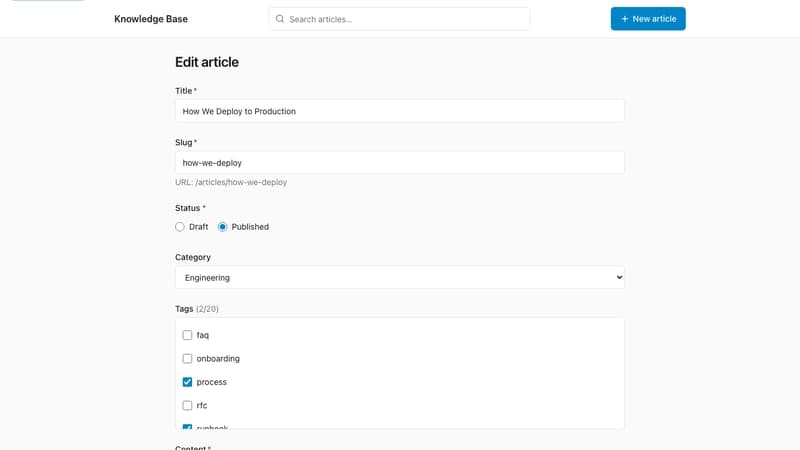Check the onboarding tag
Image resolution: width=800 pixels, height=450 pixels.
(187, 359)
